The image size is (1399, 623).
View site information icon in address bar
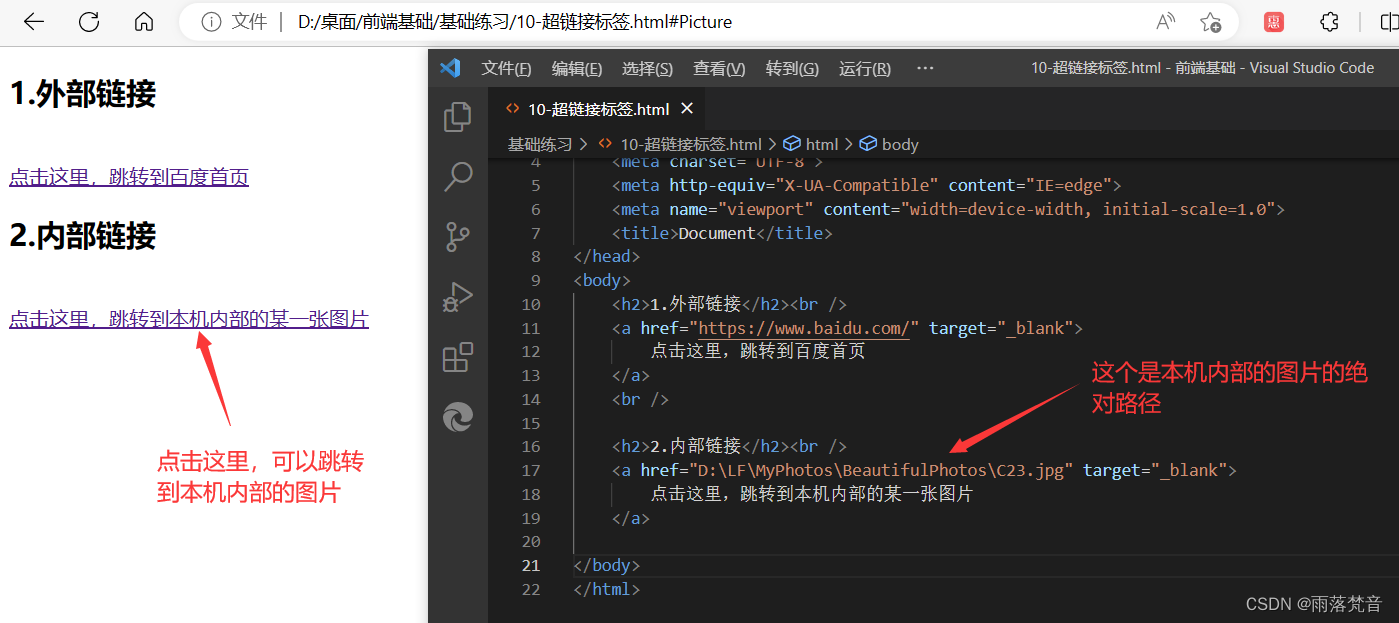[211, 22]
